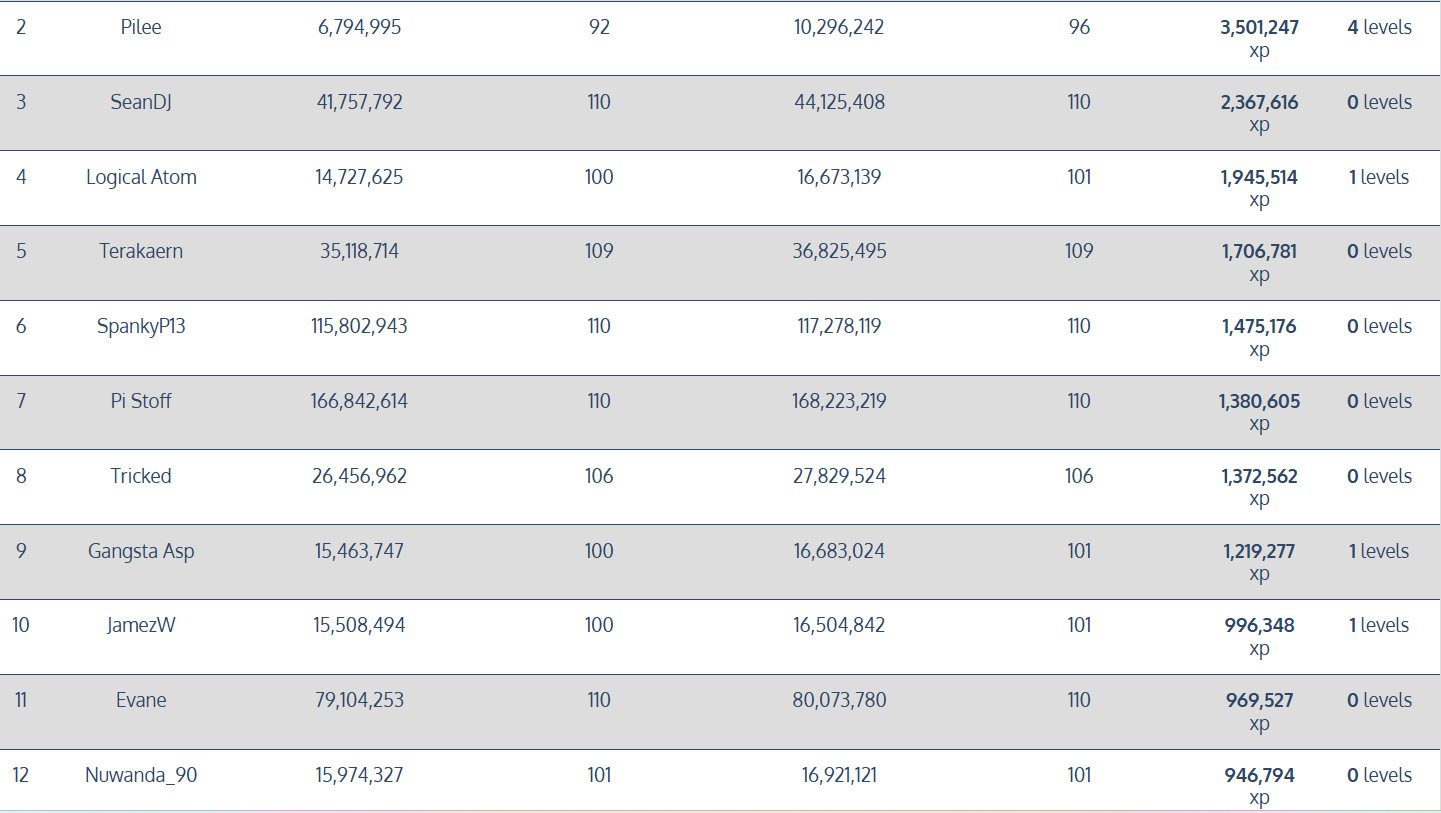Open Gangsta Asp's player link

click(141, 551)
